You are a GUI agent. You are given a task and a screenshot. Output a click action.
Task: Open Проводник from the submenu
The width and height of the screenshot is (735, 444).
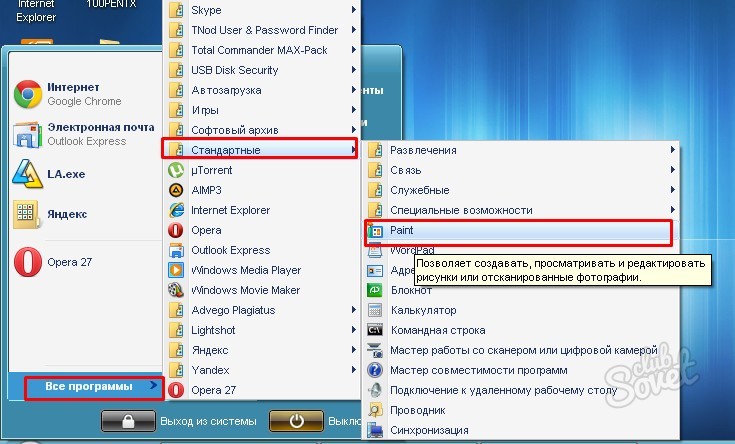[x=418, y=410]
